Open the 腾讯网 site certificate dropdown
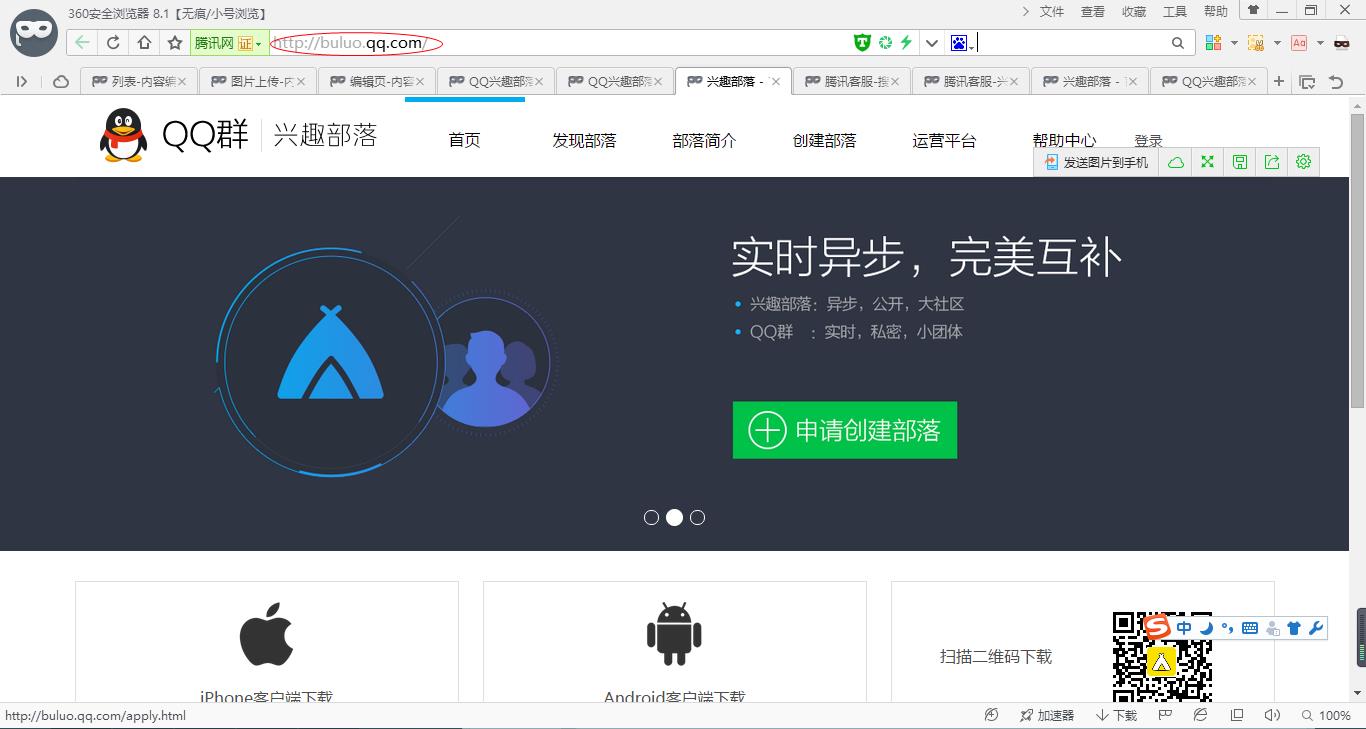The image size is (1366, 729). (229, 43)
